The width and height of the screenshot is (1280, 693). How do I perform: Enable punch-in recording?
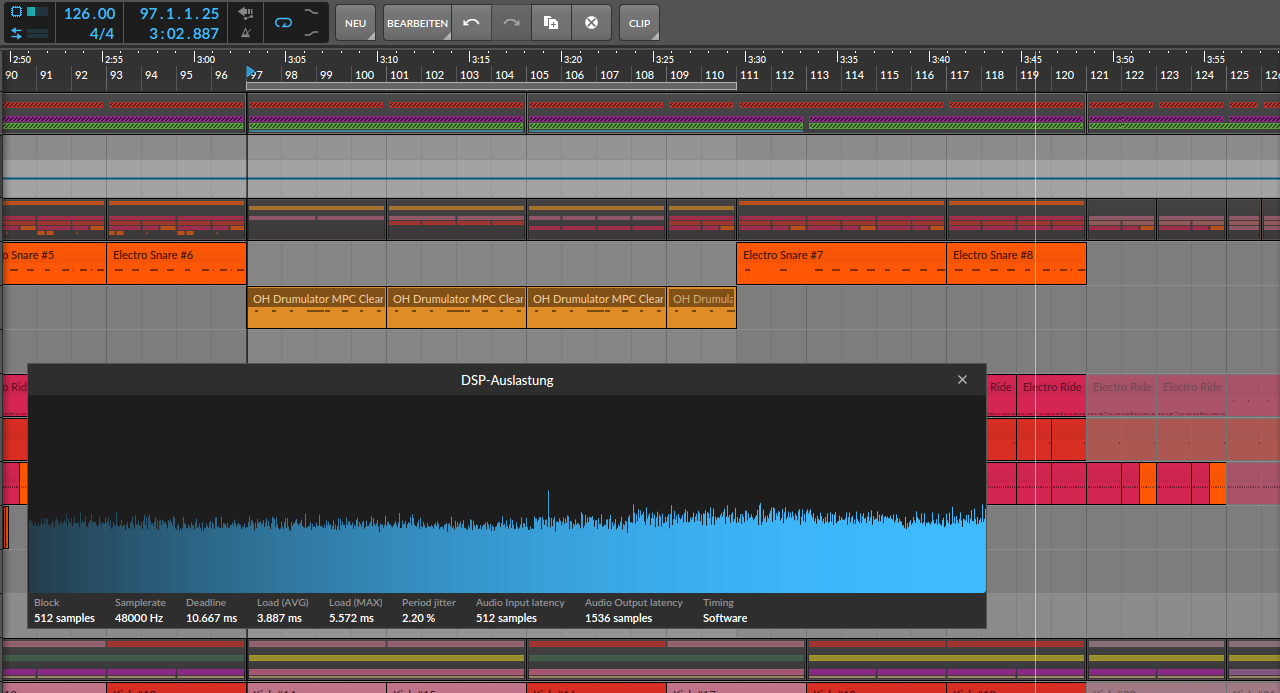[311, 12]
